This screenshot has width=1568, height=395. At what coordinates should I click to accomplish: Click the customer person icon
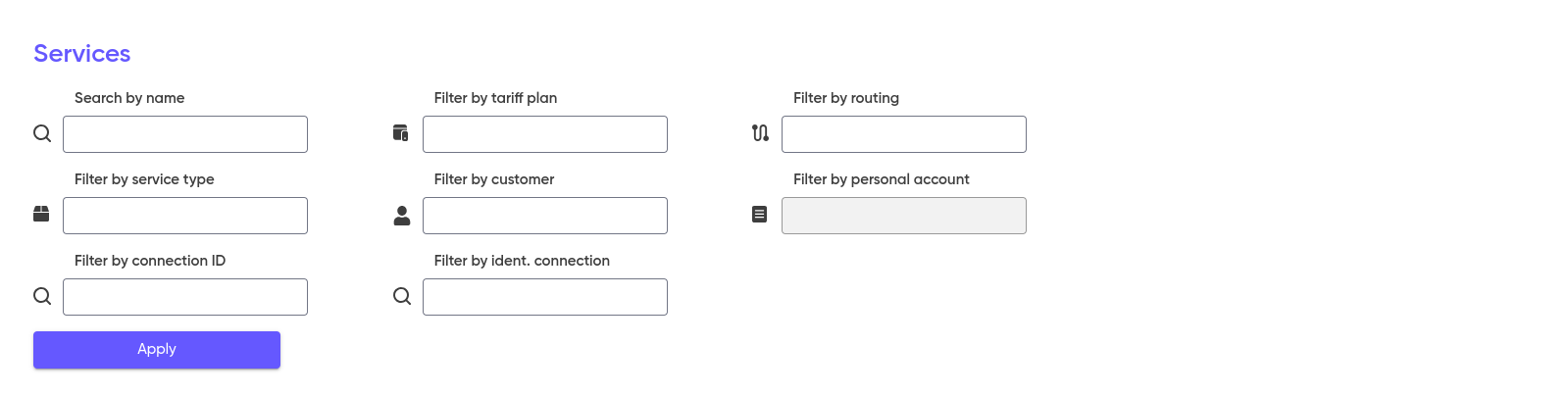coord(402,216)
